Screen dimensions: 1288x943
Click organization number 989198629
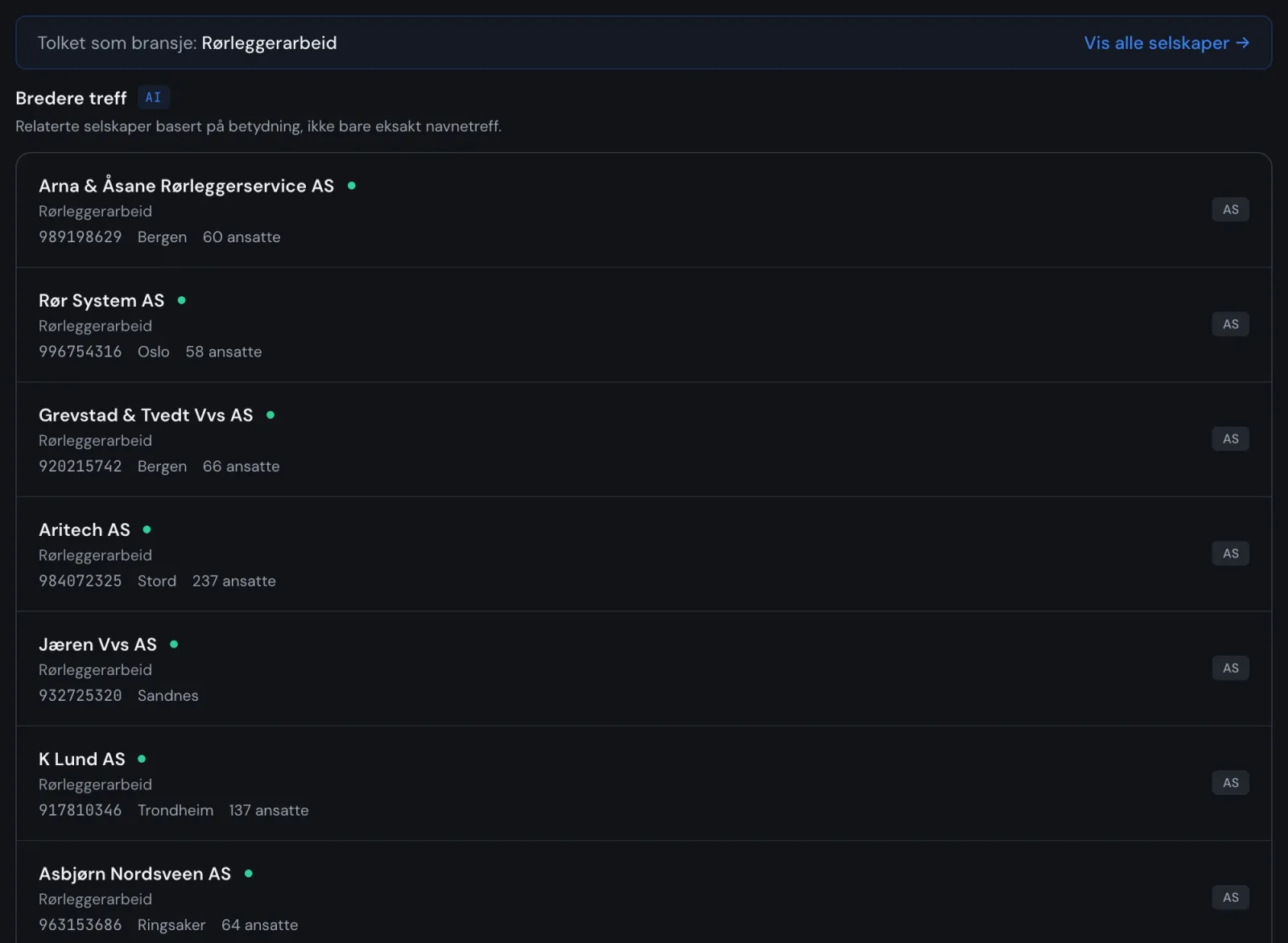pos(80,237)
